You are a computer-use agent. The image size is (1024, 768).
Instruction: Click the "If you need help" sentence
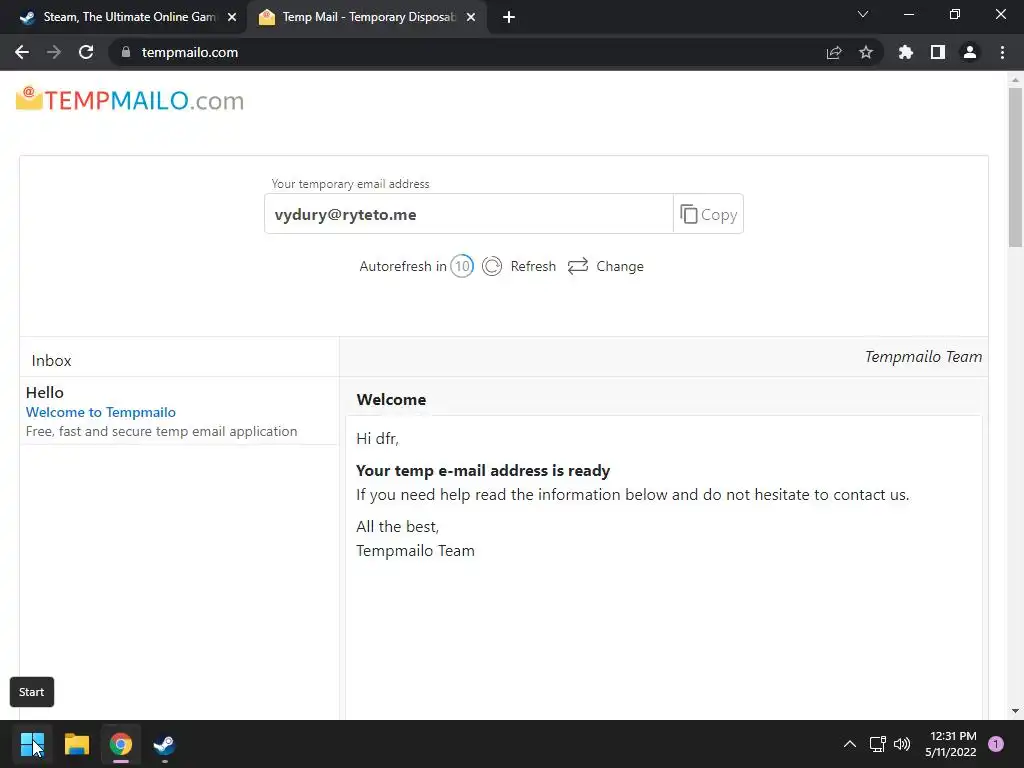click(632, 495)
